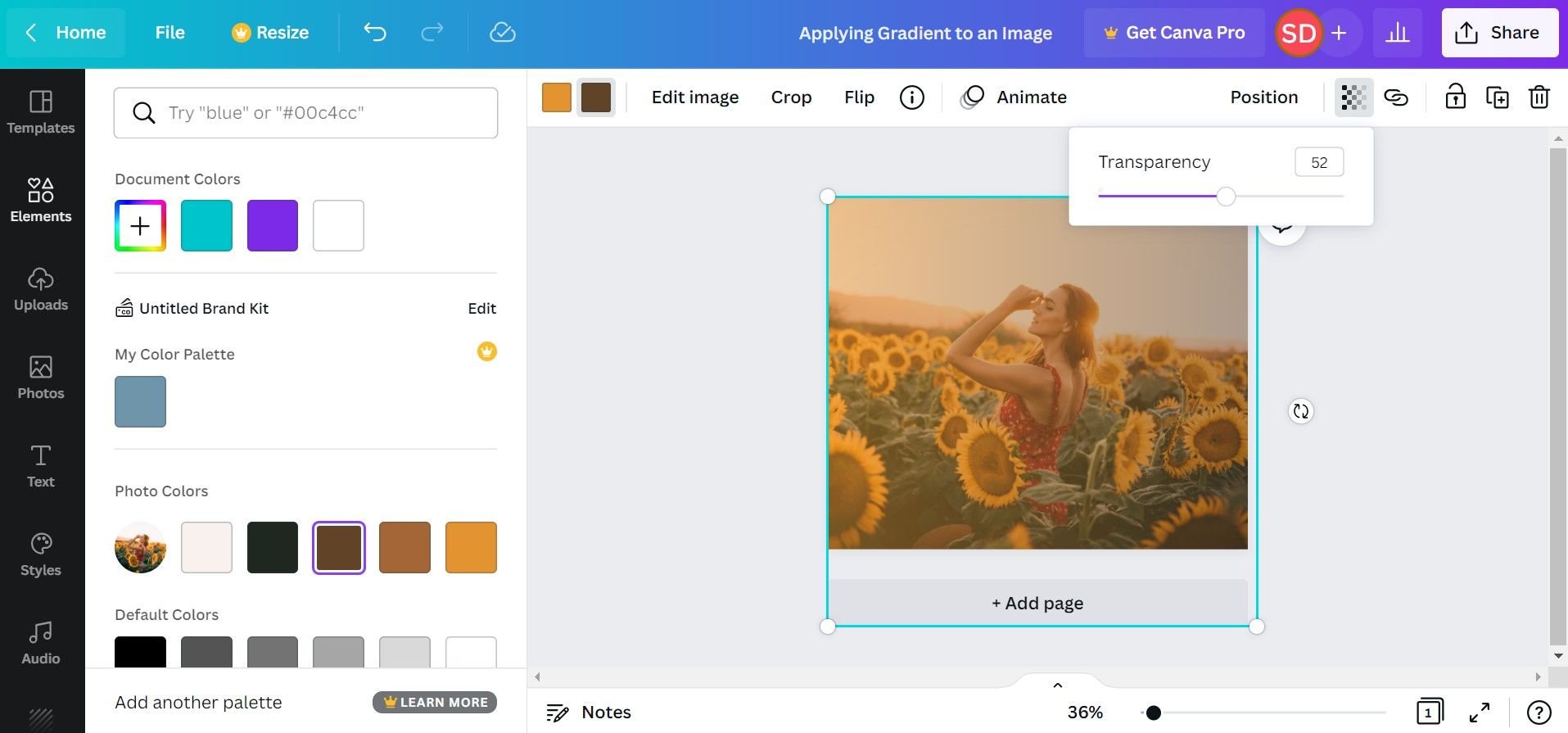The width and height of the screenshot is (1568, 733).
Task: Open the File menu
Action: tap(169, 33)
